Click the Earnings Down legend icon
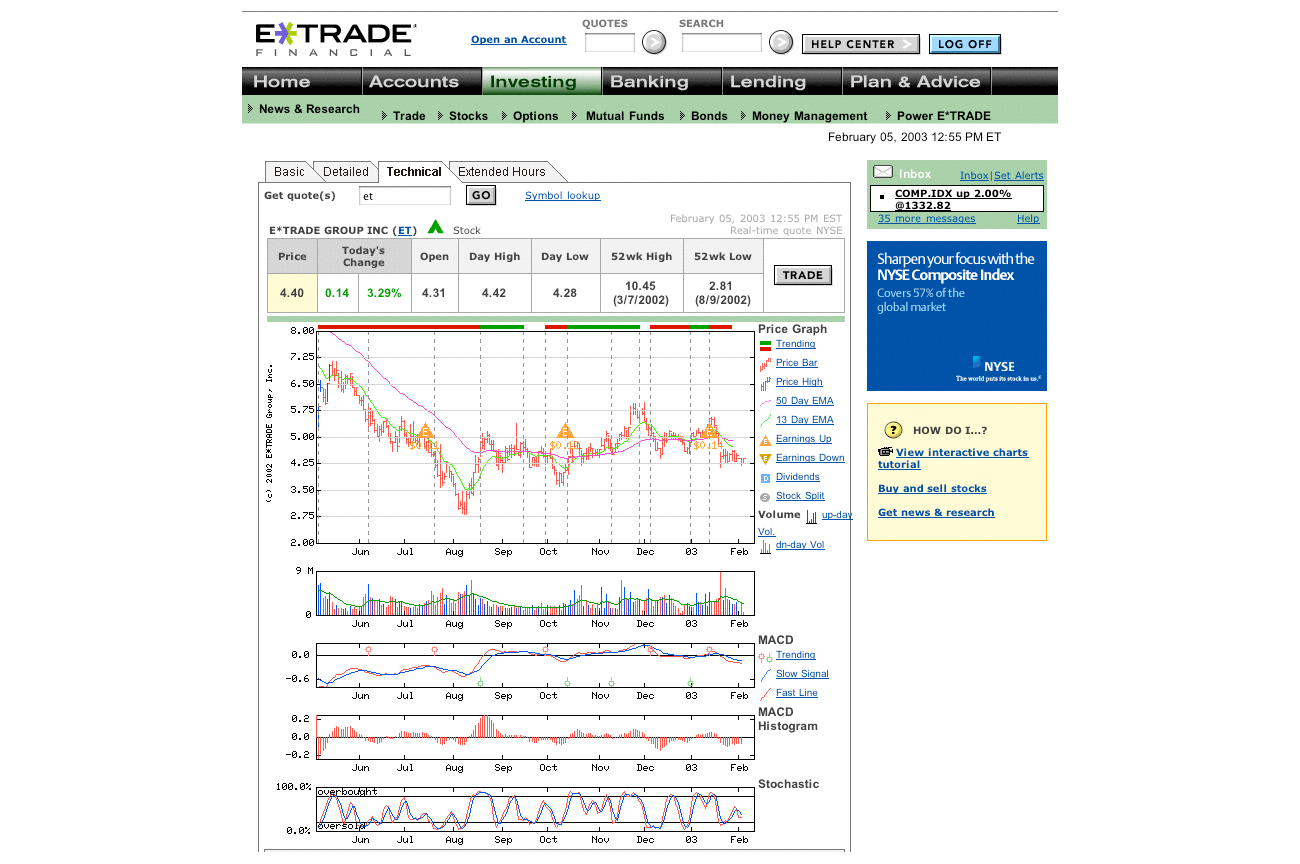Screen dimensions: 1300x864 click(x=765, y=458)
